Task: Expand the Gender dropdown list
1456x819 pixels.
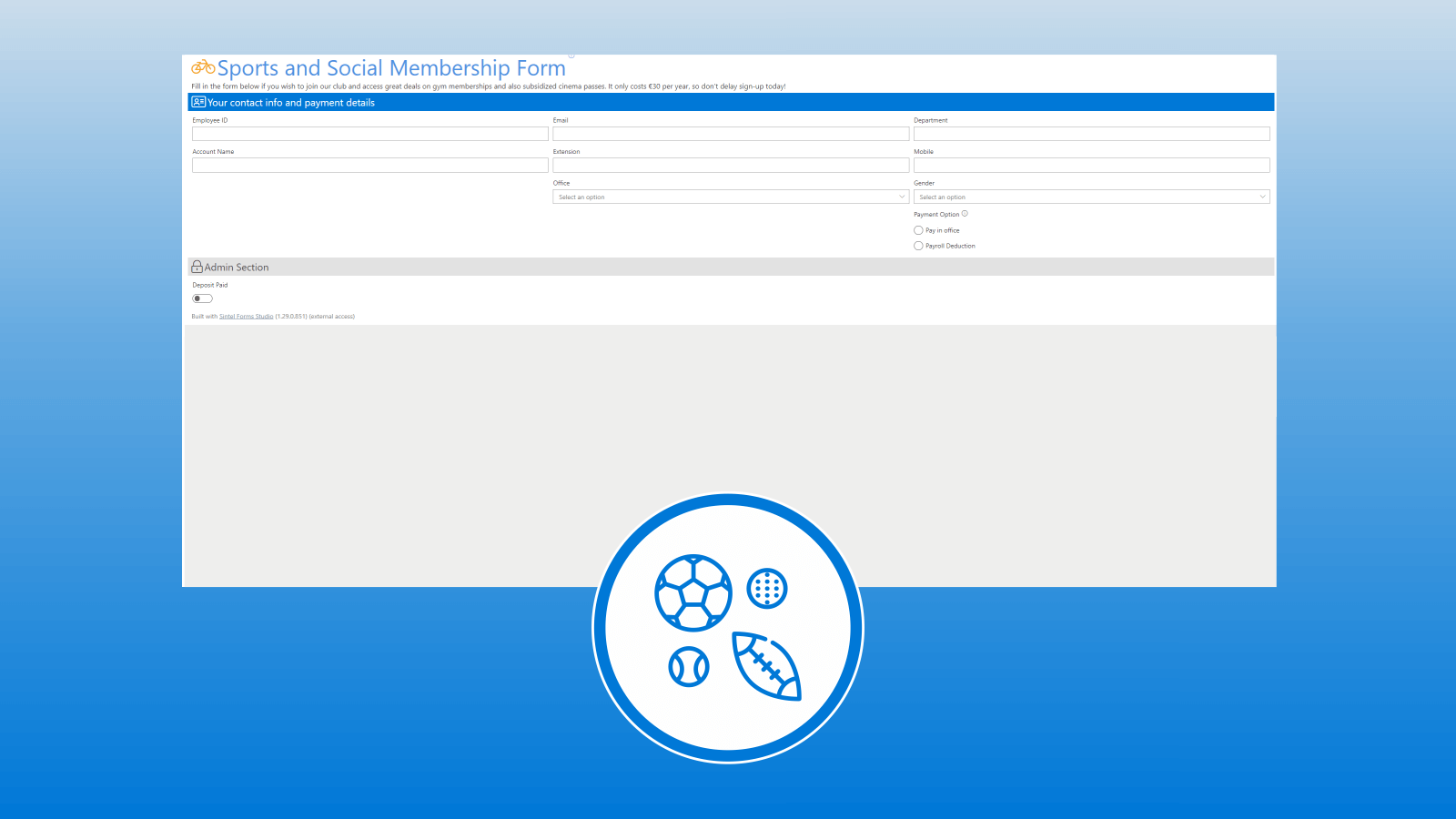Action: coord(1091,197)
